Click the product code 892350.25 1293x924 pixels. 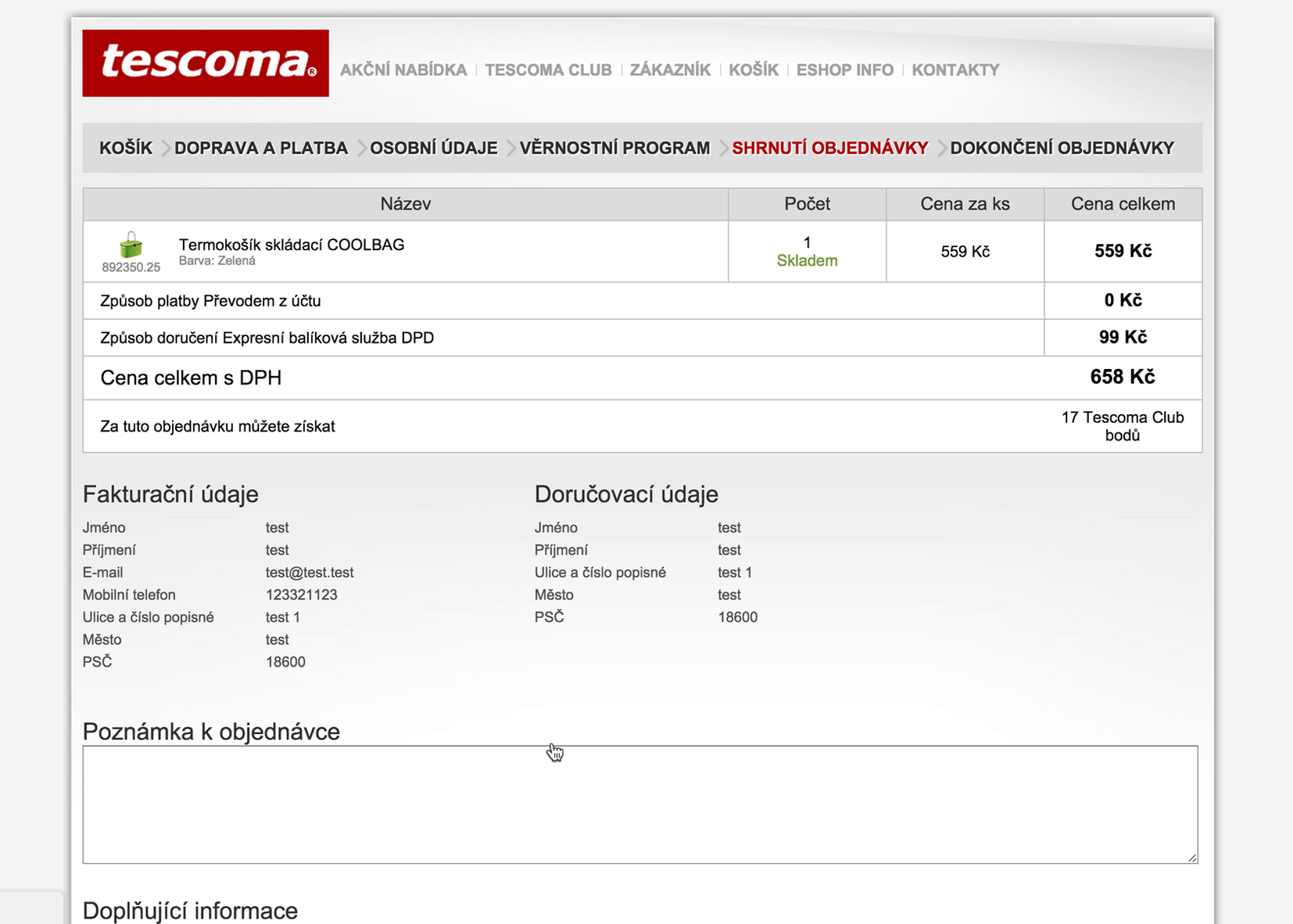(131, 267)
